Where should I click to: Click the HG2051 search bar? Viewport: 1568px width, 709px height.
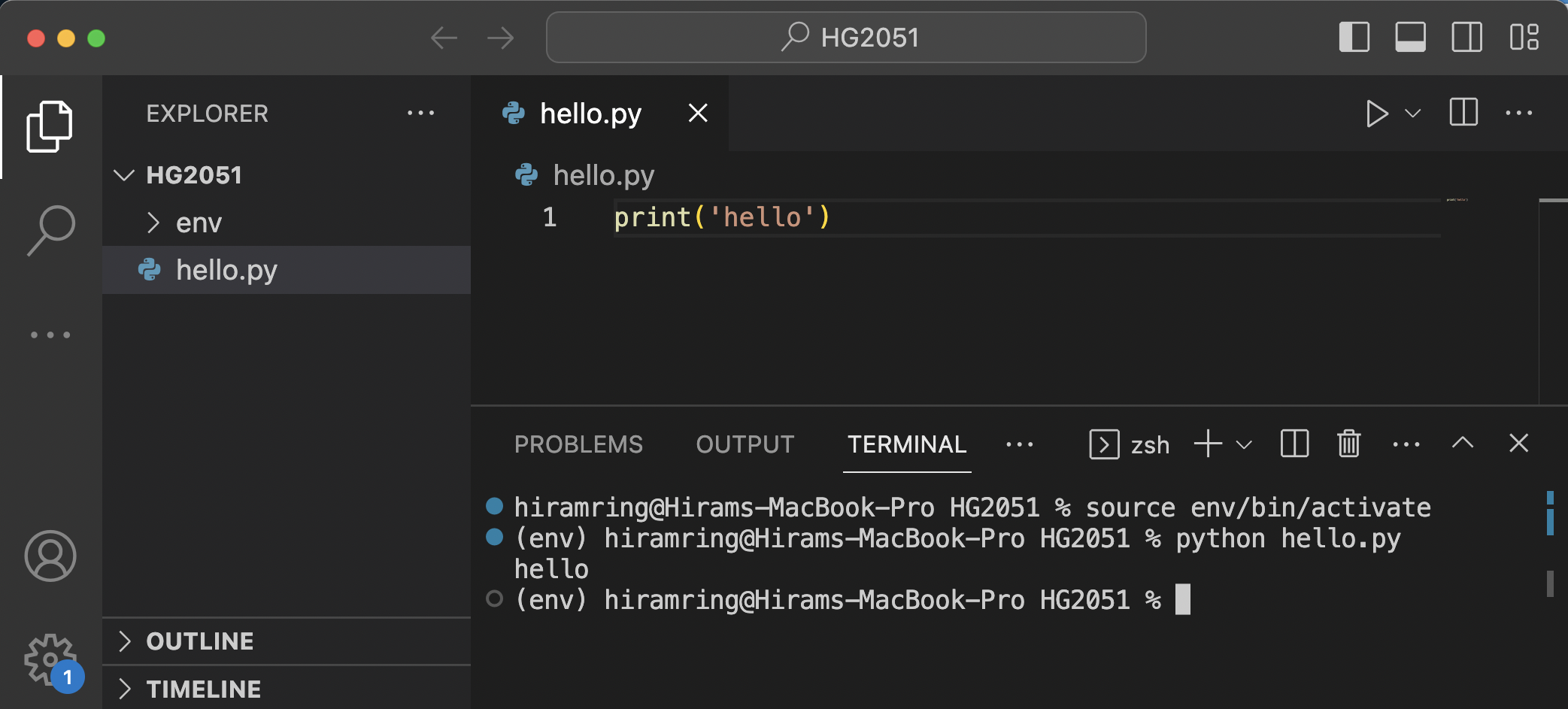pyautogui.click(x=845, y=37)
